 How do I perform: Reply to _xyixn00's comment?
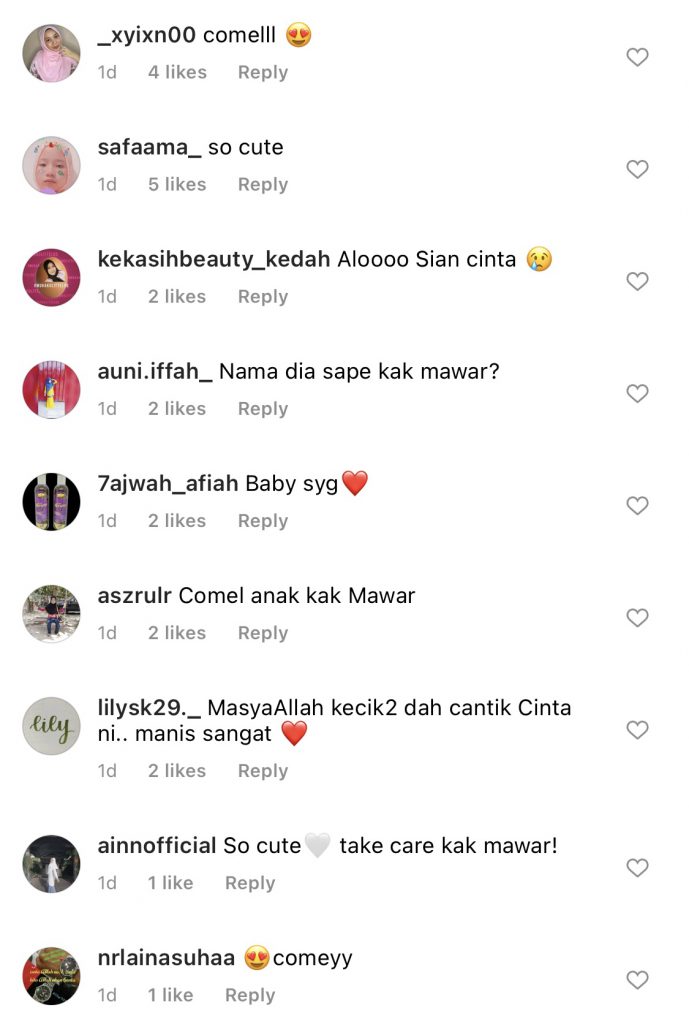click(263, 72)
